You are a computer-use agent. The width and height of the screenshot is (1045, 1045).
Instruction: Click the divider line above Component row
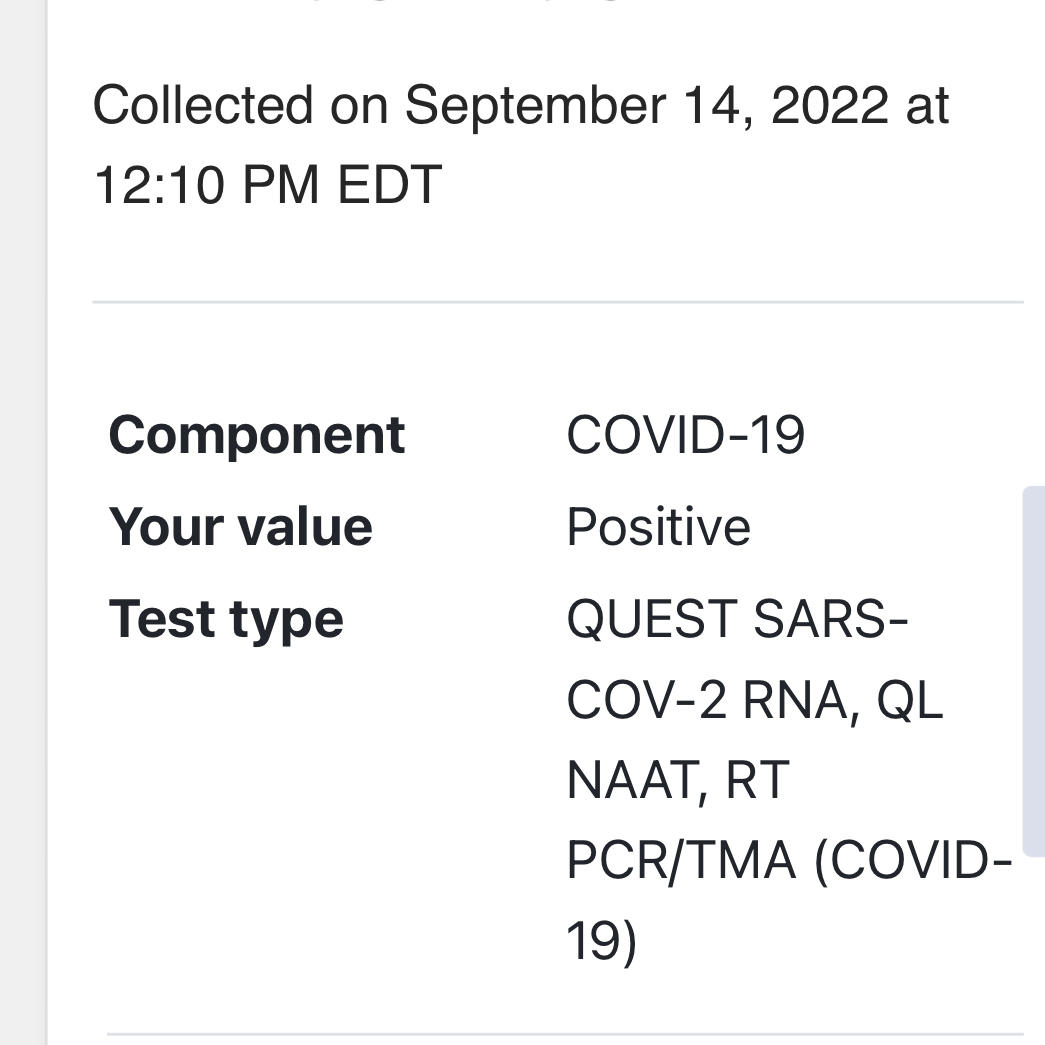557,301
